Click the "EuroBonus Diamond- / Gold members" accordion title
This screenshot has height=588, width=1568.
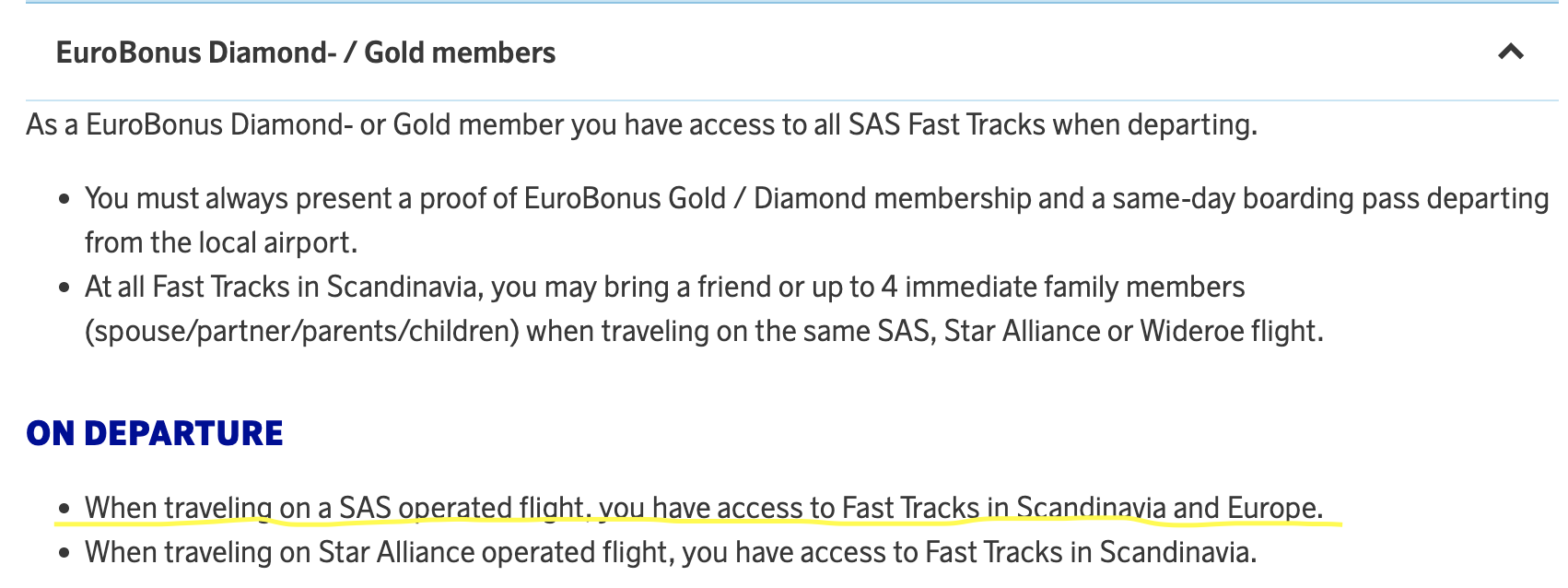[306, 53]
